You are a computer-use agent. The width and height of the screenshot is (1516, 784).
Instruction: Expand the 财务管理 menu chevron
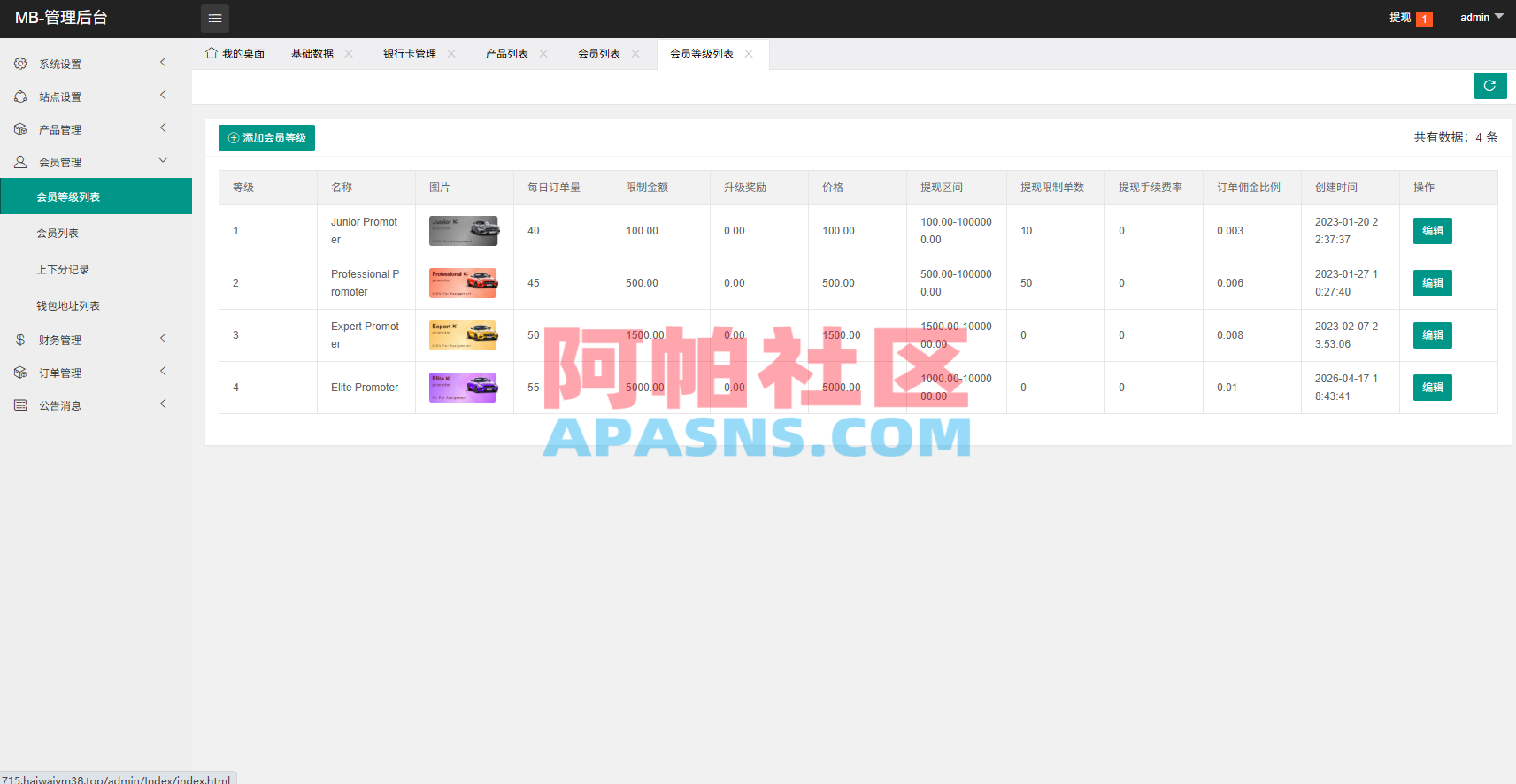tap(163, 338)
